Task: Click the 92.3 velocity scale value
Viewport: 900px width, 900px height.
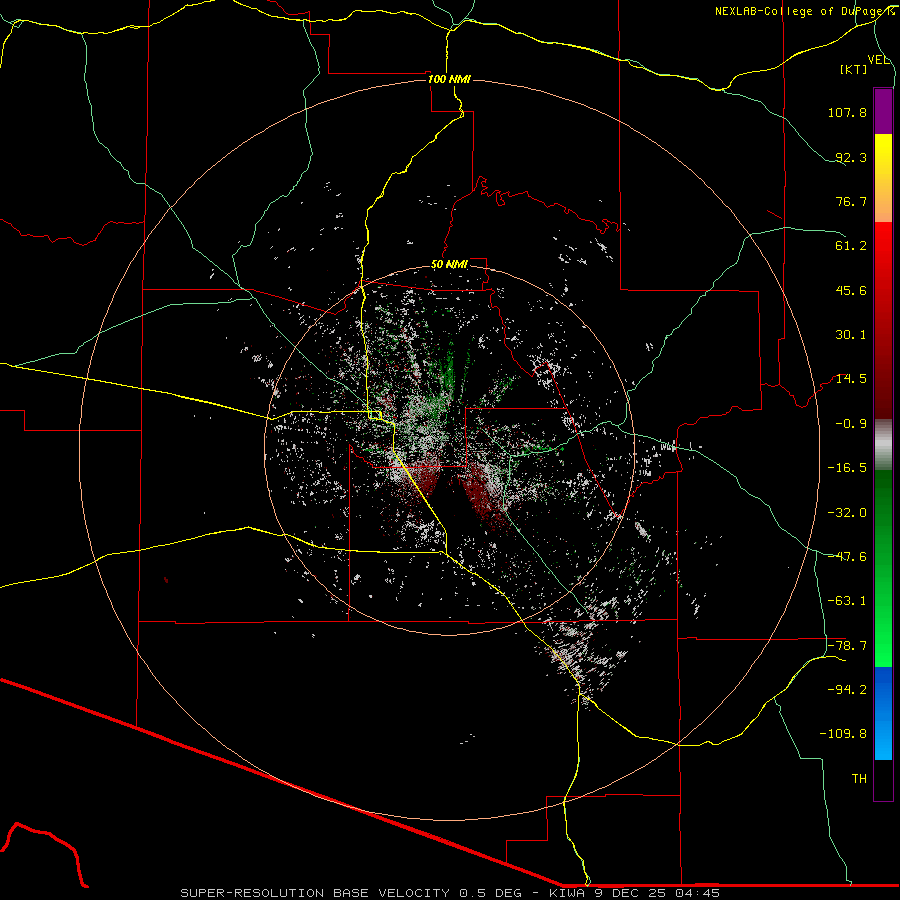Action: [x=851, y=157]
